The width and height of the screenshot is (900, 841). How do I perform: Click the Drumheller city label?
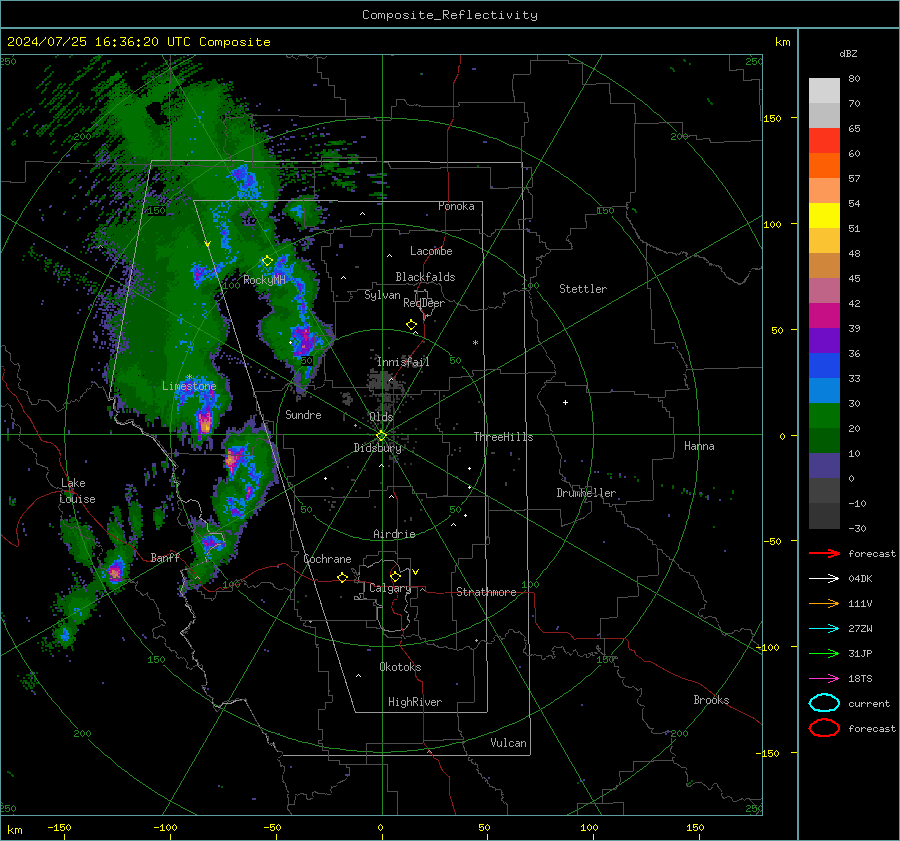click(586, 493)
